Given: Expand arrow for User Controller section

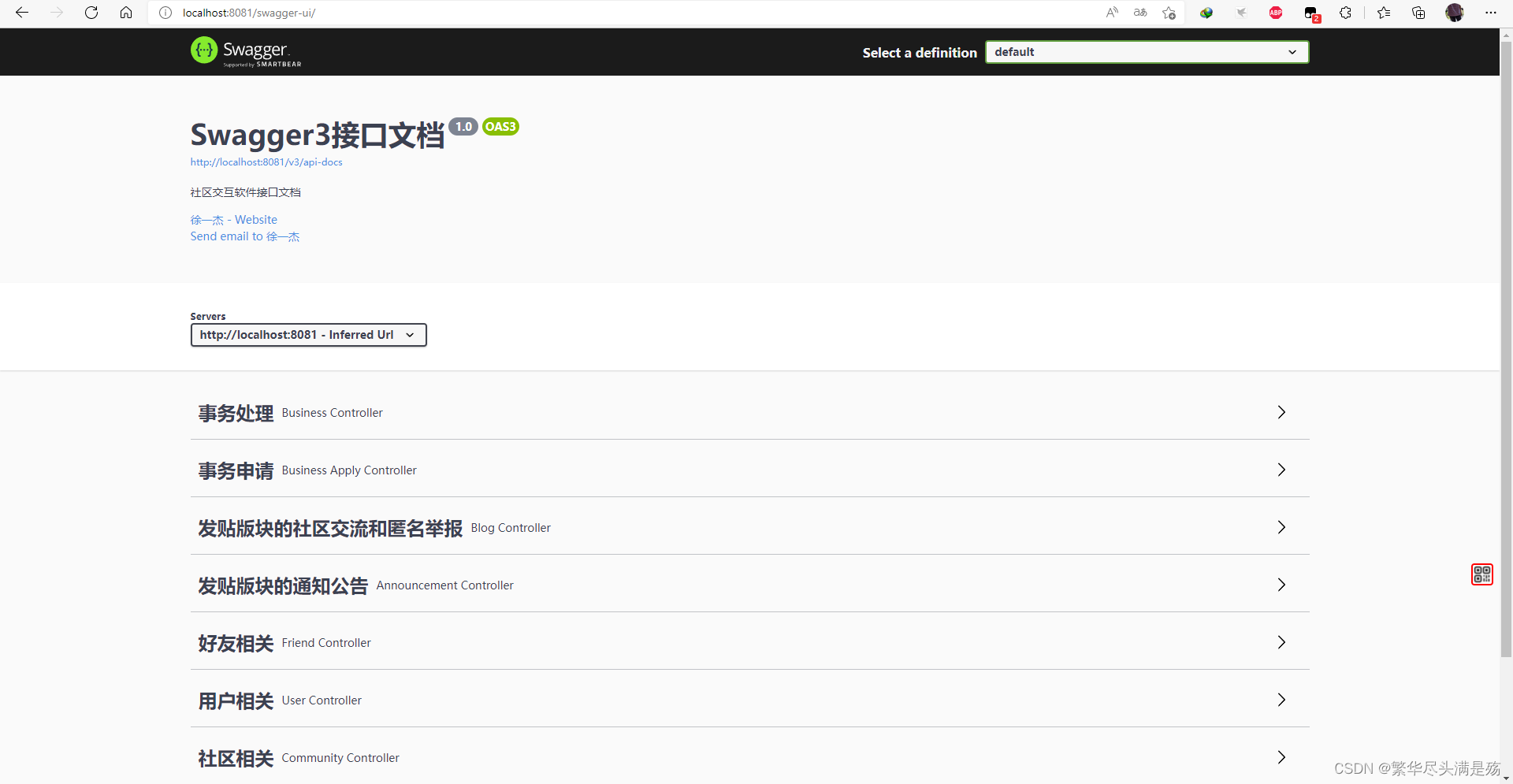Looking at the screenshot, I should [x=1281, y=700].
